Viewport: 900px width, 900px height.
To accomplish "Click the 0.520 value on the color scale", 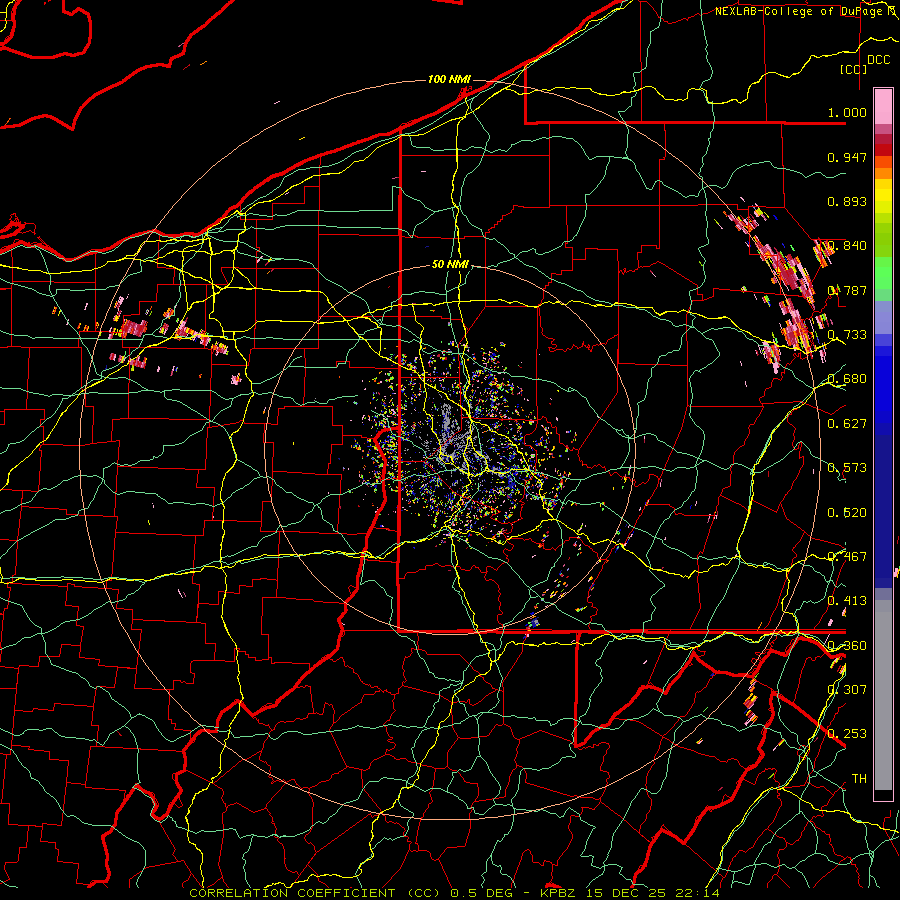I will click(x=847, y=513).
